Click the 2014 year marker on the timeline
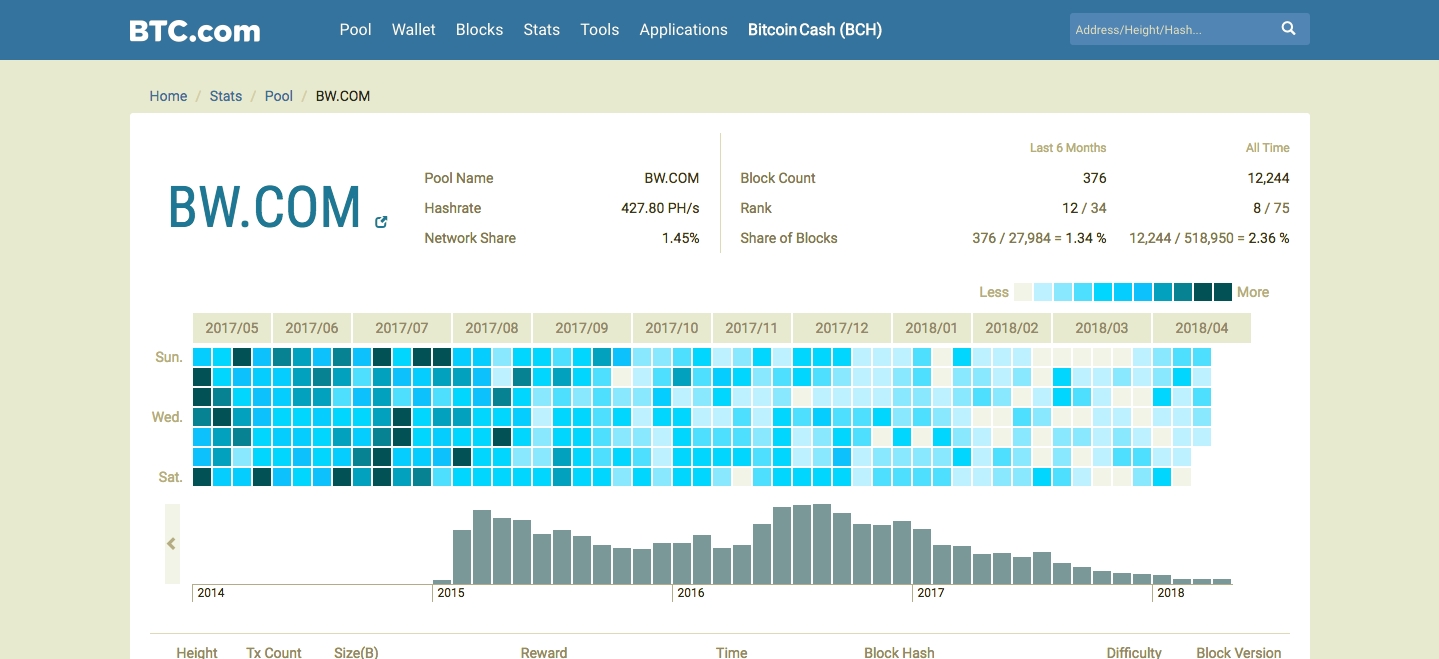1439x659 pixels. [x=211, y=593]
